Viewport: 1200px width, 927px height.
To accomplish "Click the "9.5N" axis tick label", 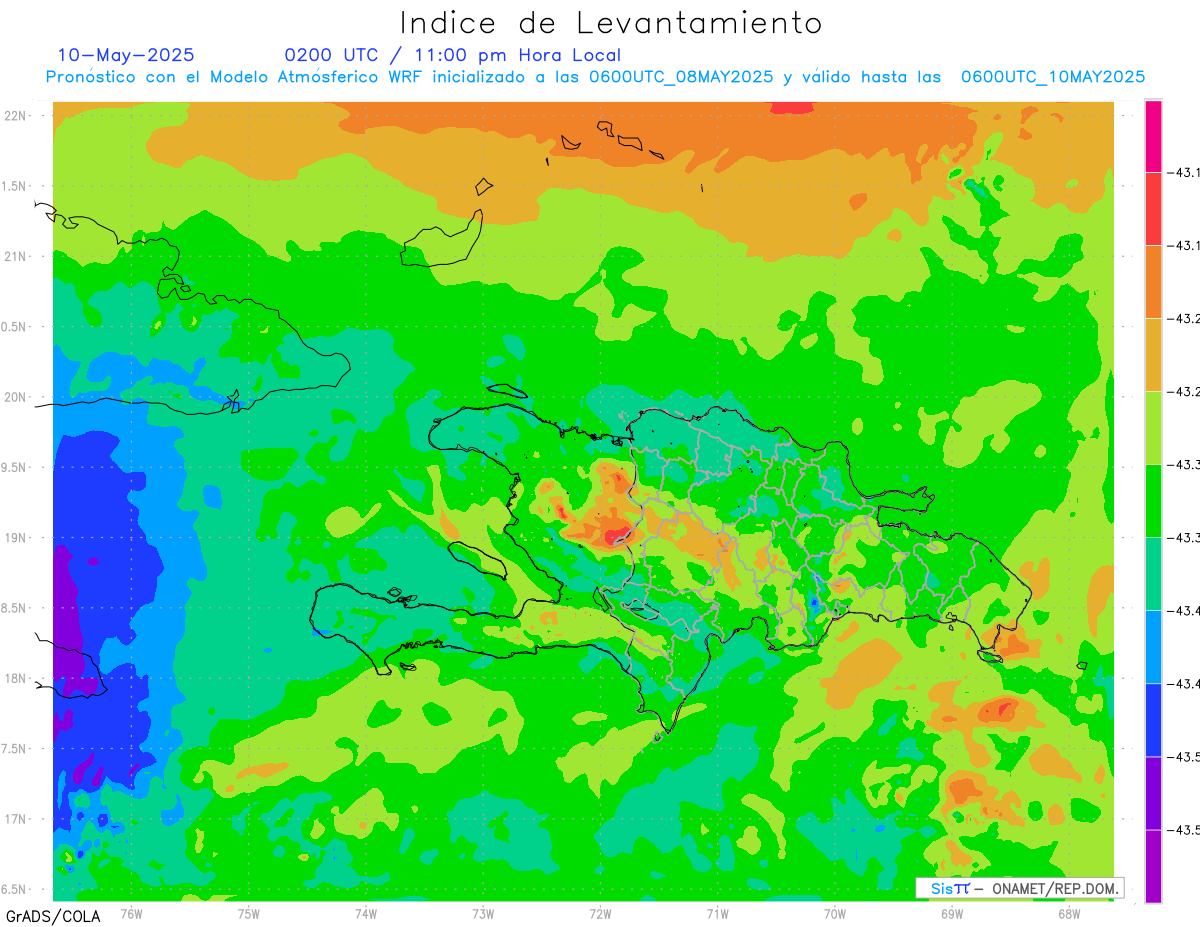I will [15, 467].
